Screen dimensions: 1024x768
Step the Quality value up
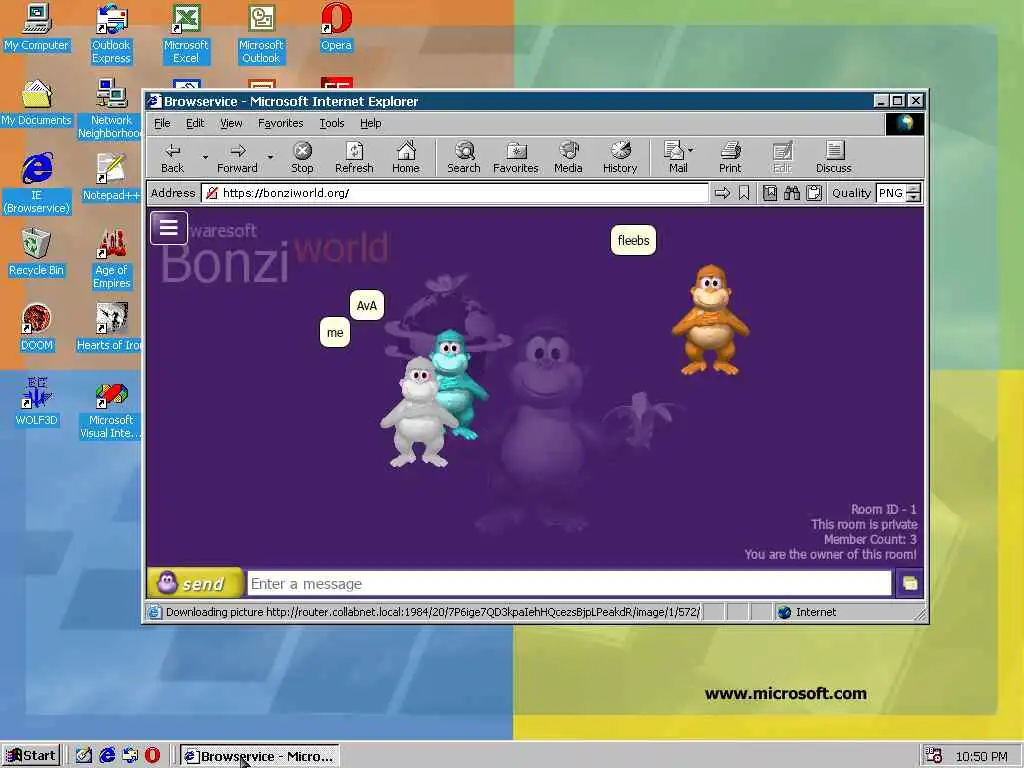[914, 189]
